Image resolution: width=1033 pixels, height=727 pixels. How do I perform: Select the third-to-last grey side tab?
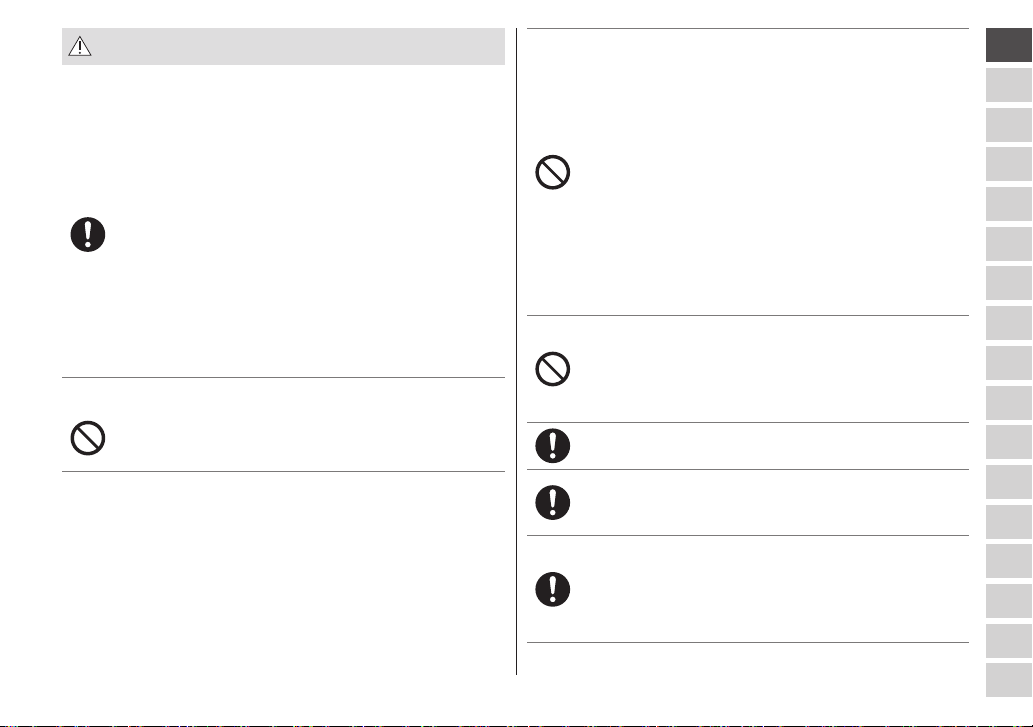[1009, 601]
